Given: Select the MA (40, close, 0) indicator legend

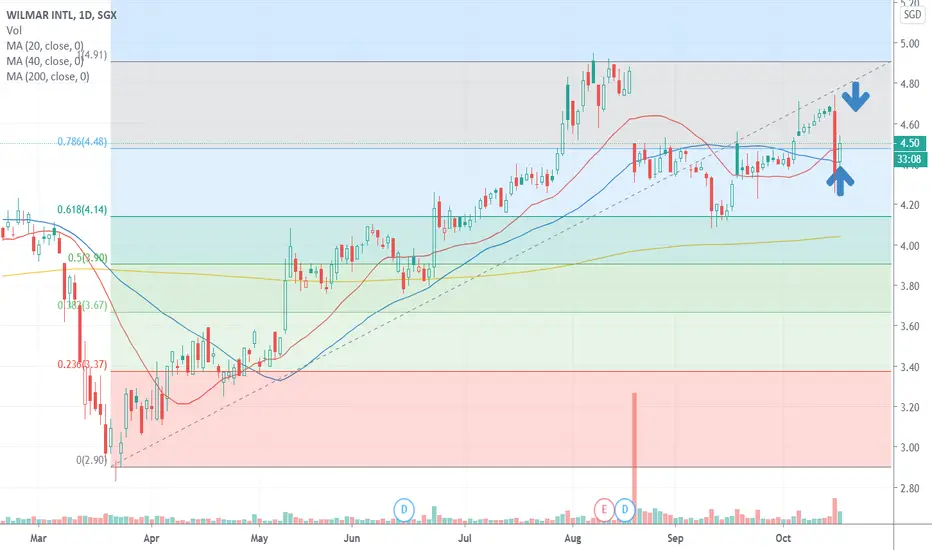Looking at the screenshot, I should (45, 61).
